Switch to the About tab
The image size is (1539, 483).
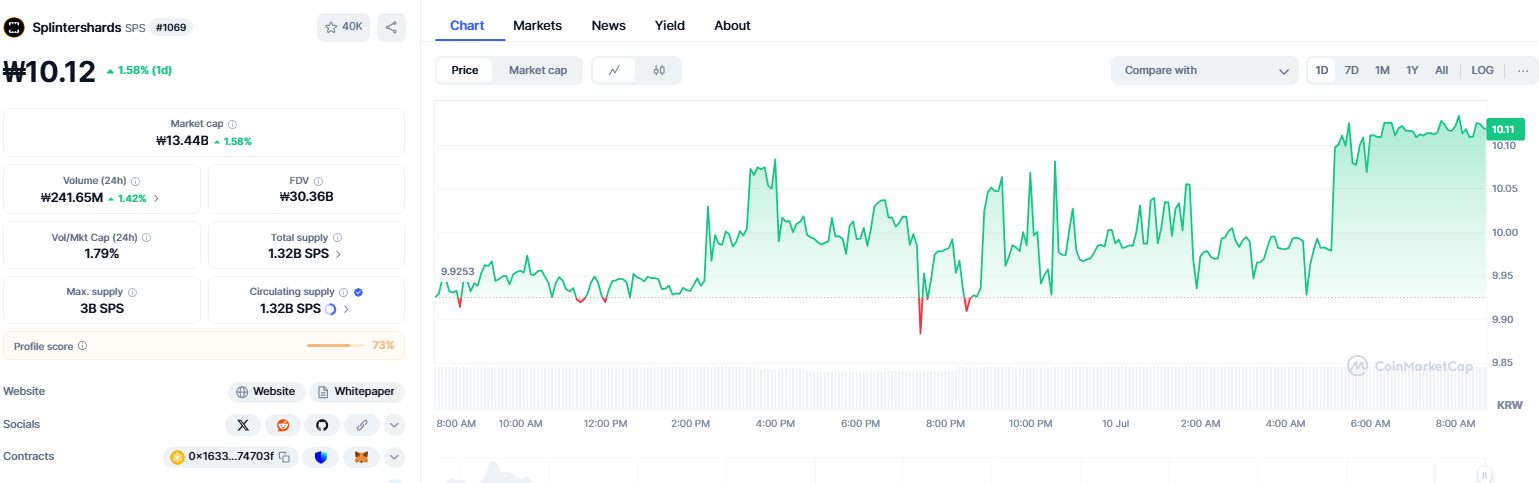(732, 25)
